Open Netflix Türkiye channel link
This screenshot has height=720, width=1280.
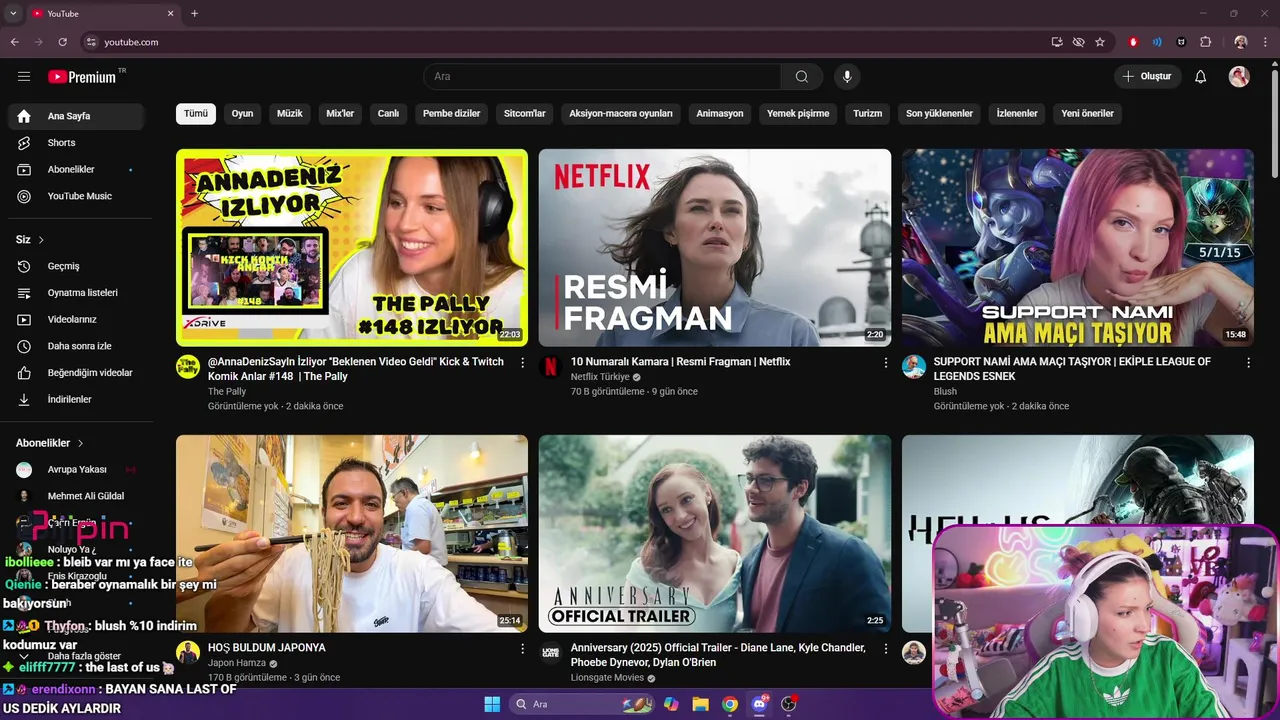[x=600, y=377]
